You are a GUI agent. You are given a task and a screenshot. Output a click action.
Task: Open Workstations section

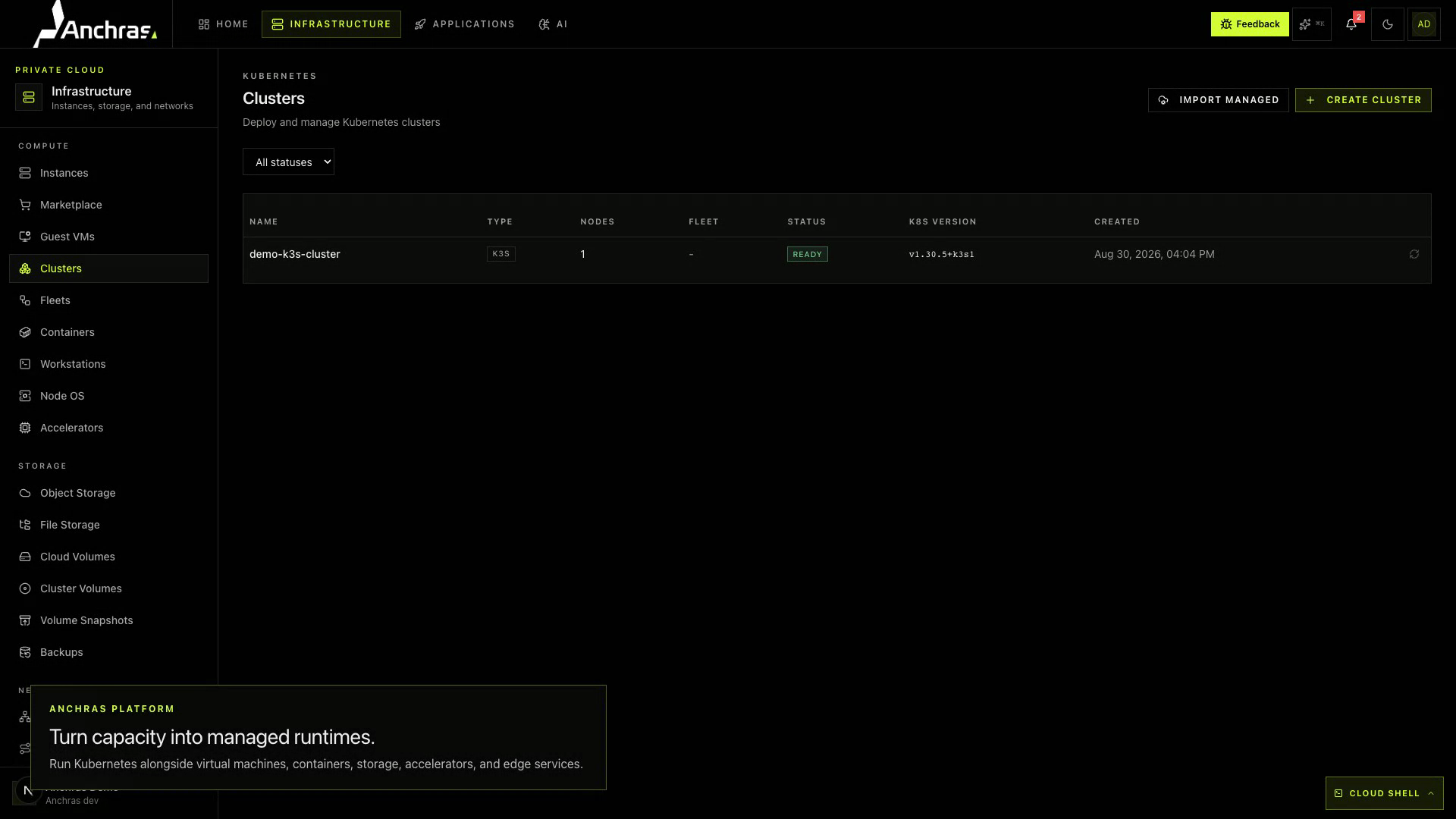tap(108, 364)
